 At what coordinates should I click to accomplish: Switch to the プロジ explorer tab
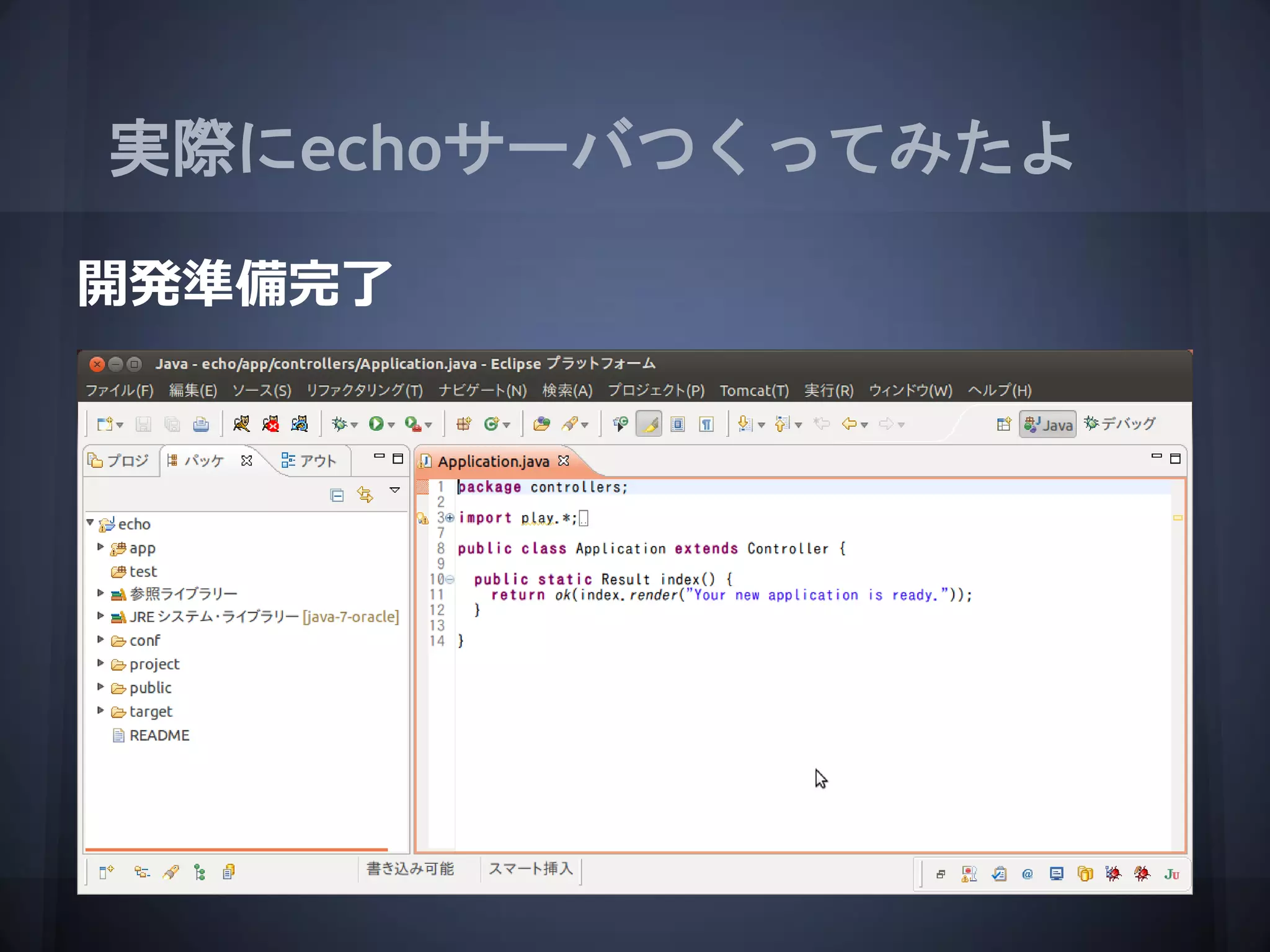119,461
